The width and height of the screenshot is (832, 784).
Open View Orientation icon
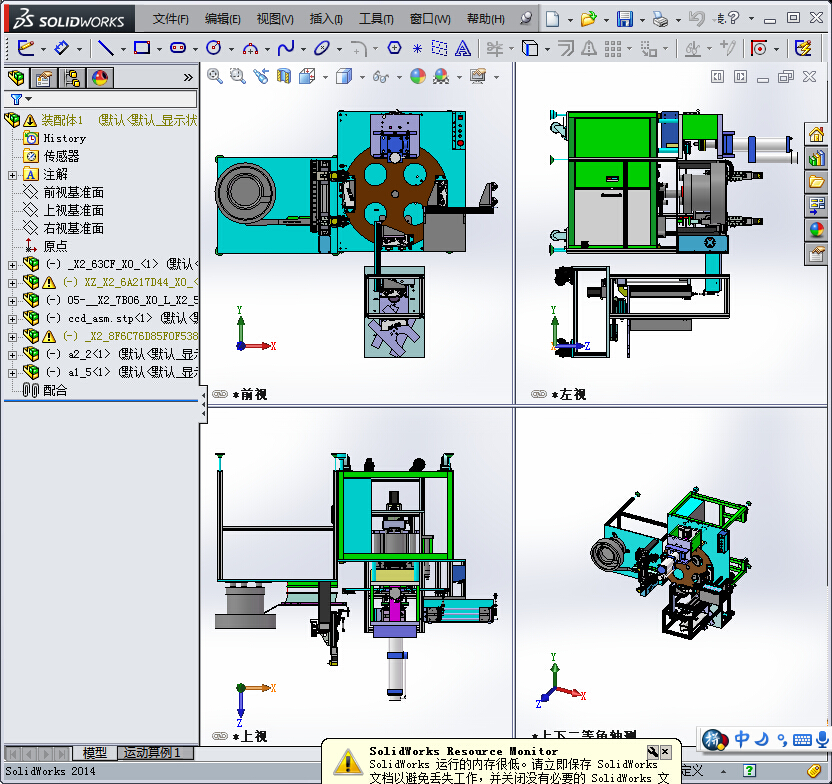pyautogui.click(x=307, y=76)
